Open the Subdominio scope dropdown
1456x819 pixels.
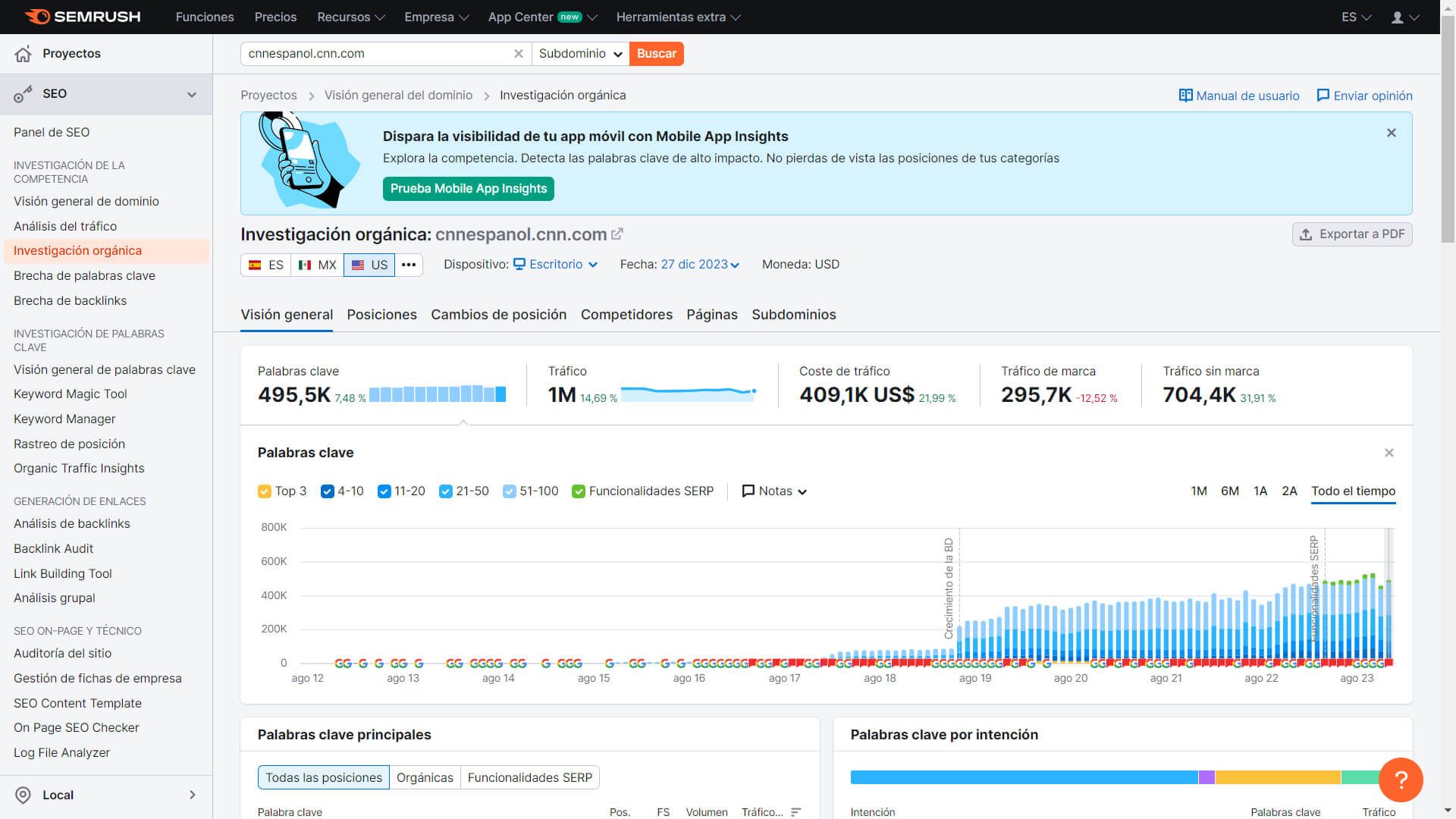click(580, 54)
